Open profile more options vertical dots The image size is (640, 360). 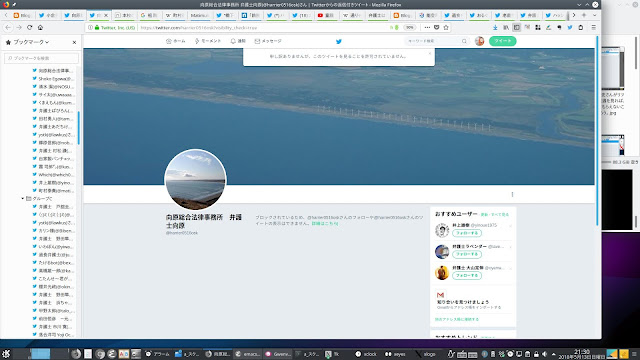[x=512, y=194]
